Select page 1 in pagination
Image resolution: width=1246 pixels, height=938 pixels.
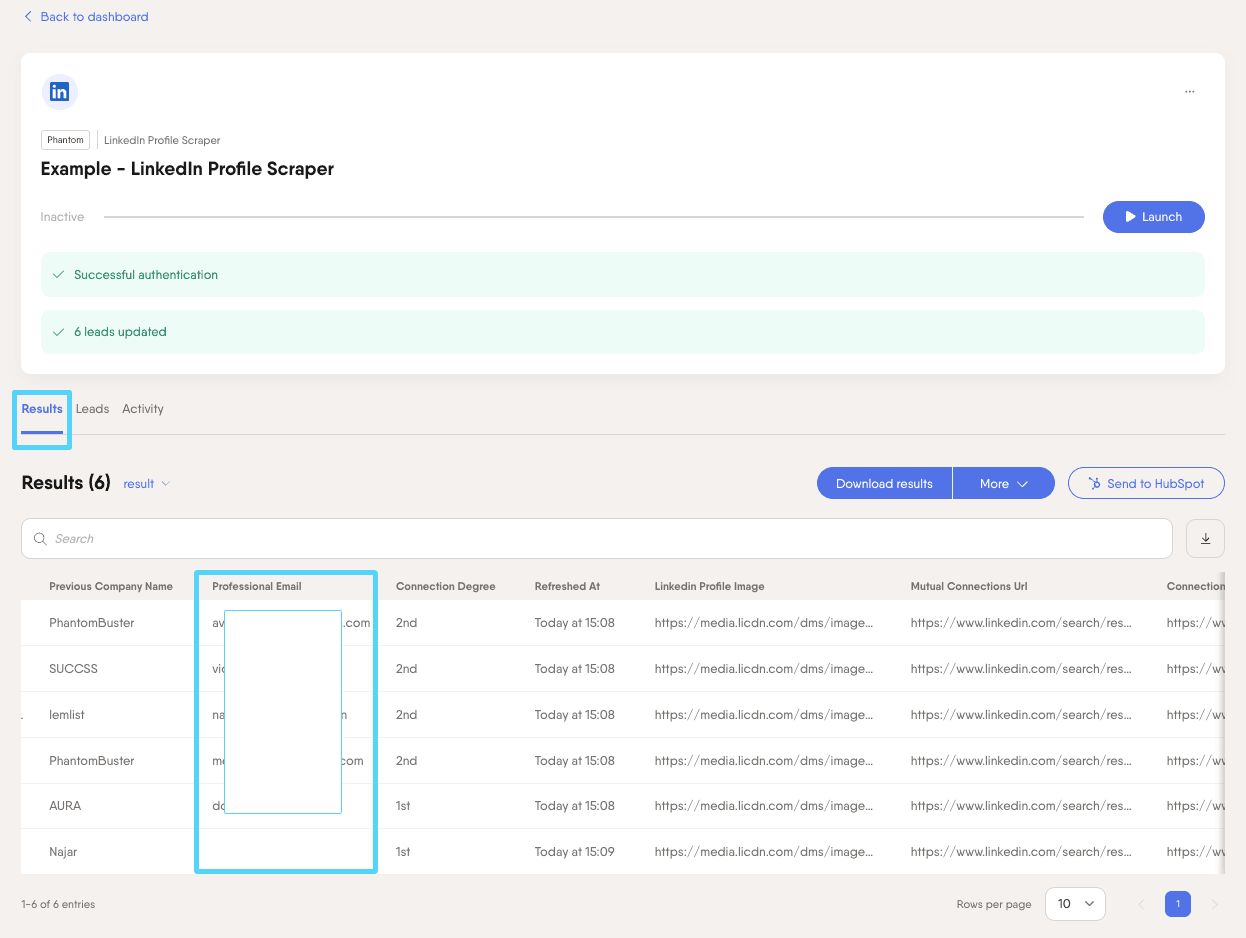pos(1178,904)
